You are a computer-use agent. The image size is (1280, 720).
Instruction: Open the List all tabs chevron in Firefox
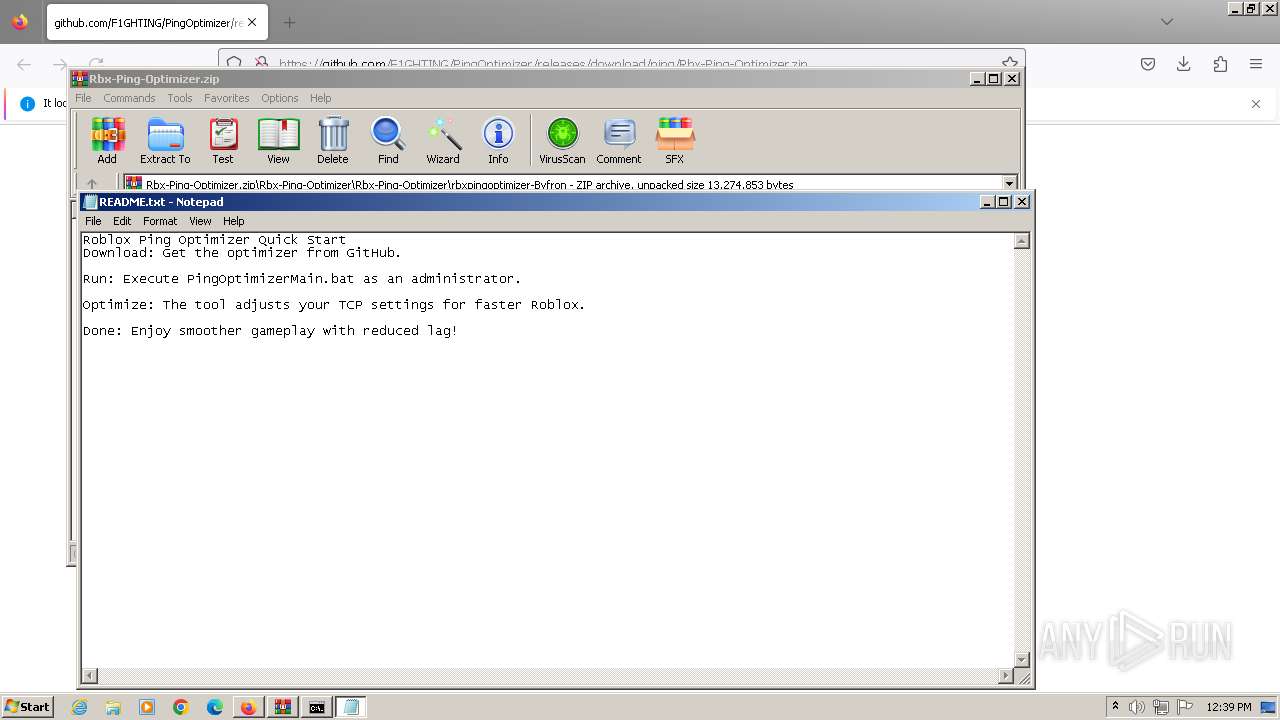point(1167,22)
